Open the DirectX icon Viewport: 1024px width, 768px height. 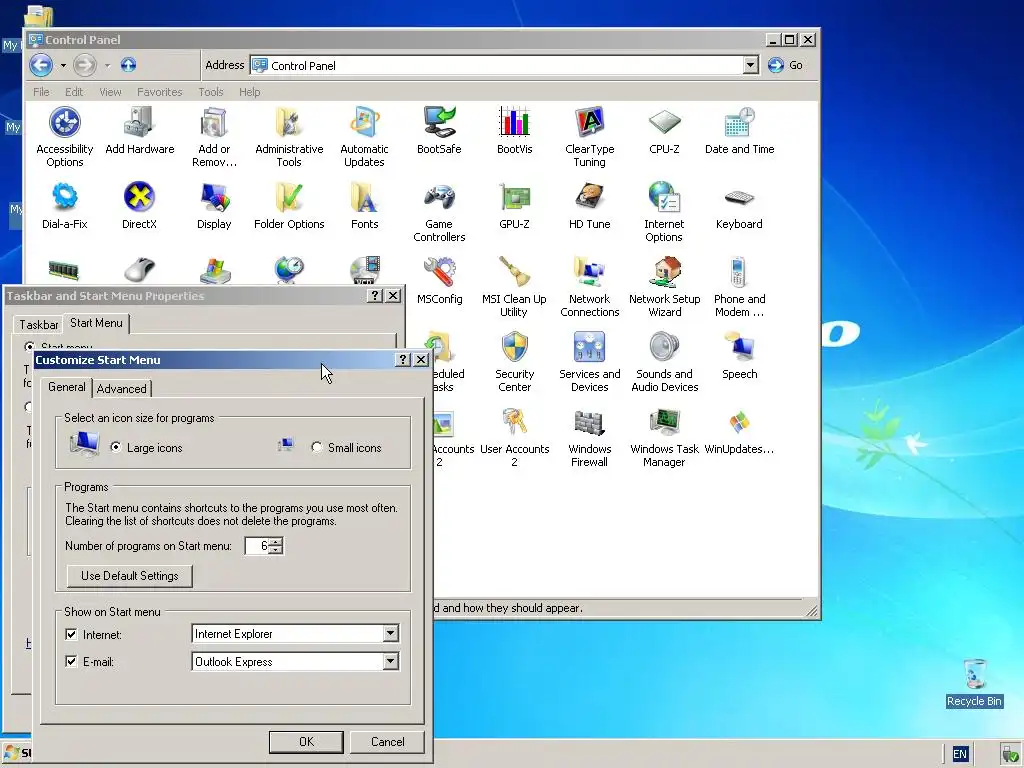[x=139, y=205]
